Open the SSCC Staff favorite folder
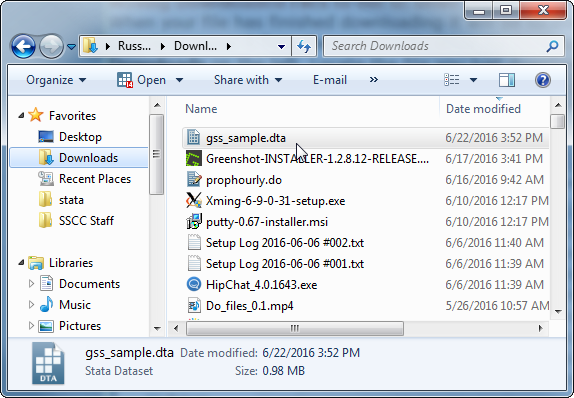 click(86, 221)
